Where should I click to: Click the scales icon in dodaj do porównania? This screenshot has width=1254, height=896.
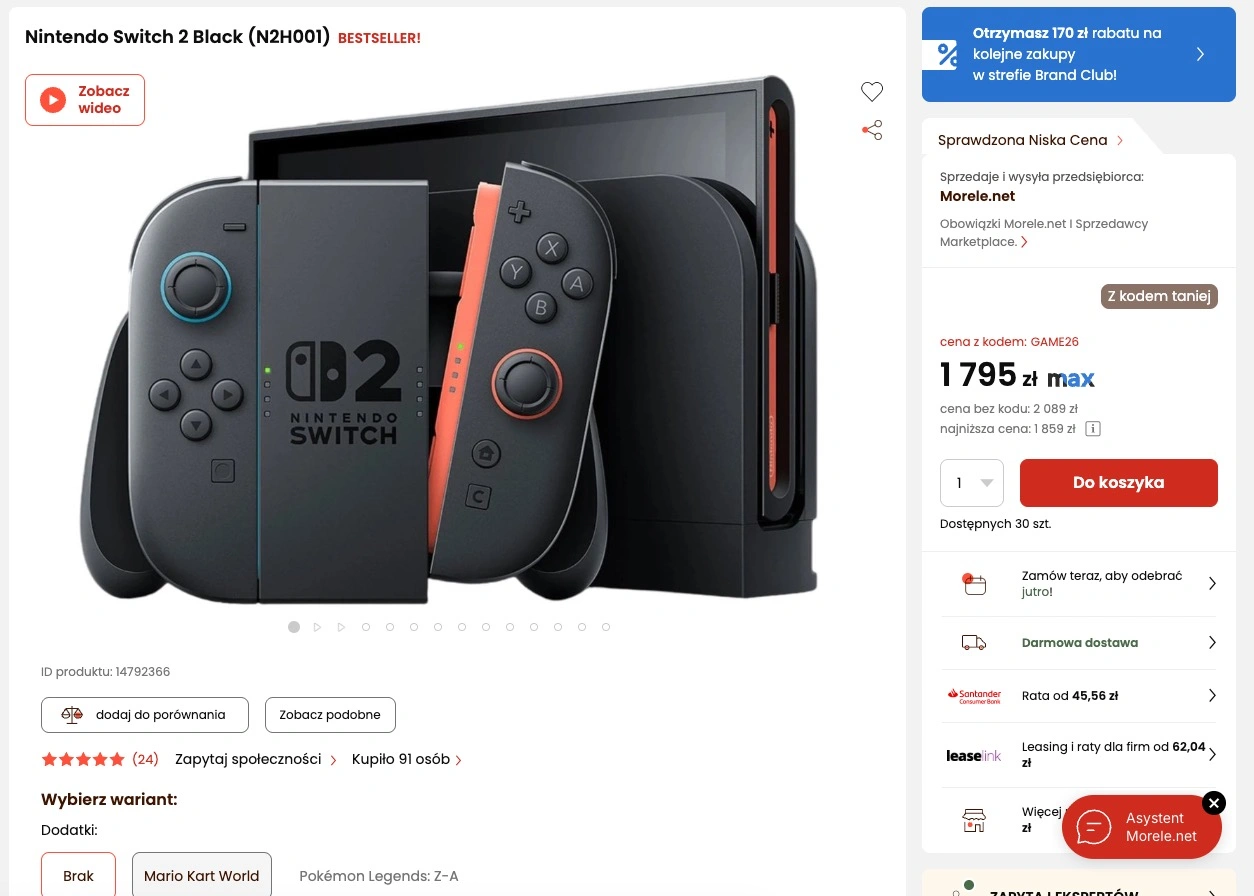[x=73, y=715]
